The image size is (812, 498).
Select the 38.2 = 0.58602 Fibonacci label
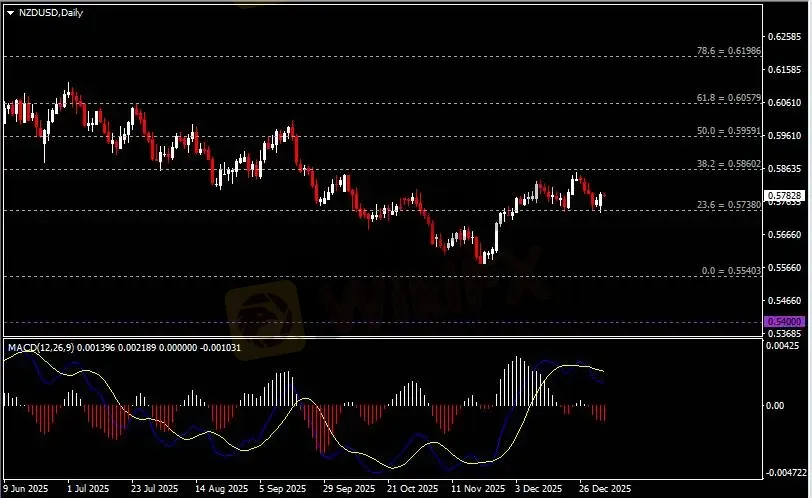729,164
